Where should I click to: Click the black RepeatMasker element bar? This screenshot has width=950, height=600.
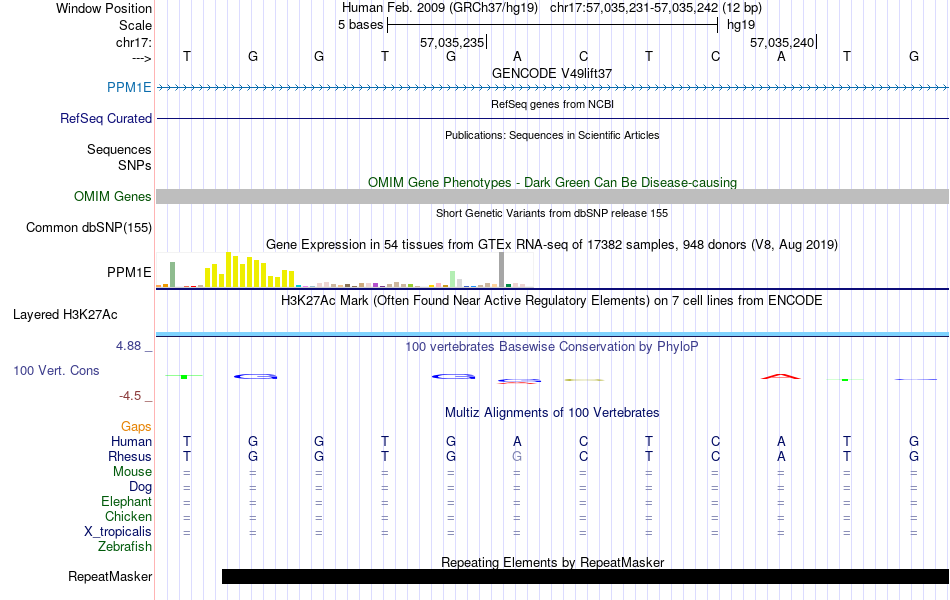(585, 576)
